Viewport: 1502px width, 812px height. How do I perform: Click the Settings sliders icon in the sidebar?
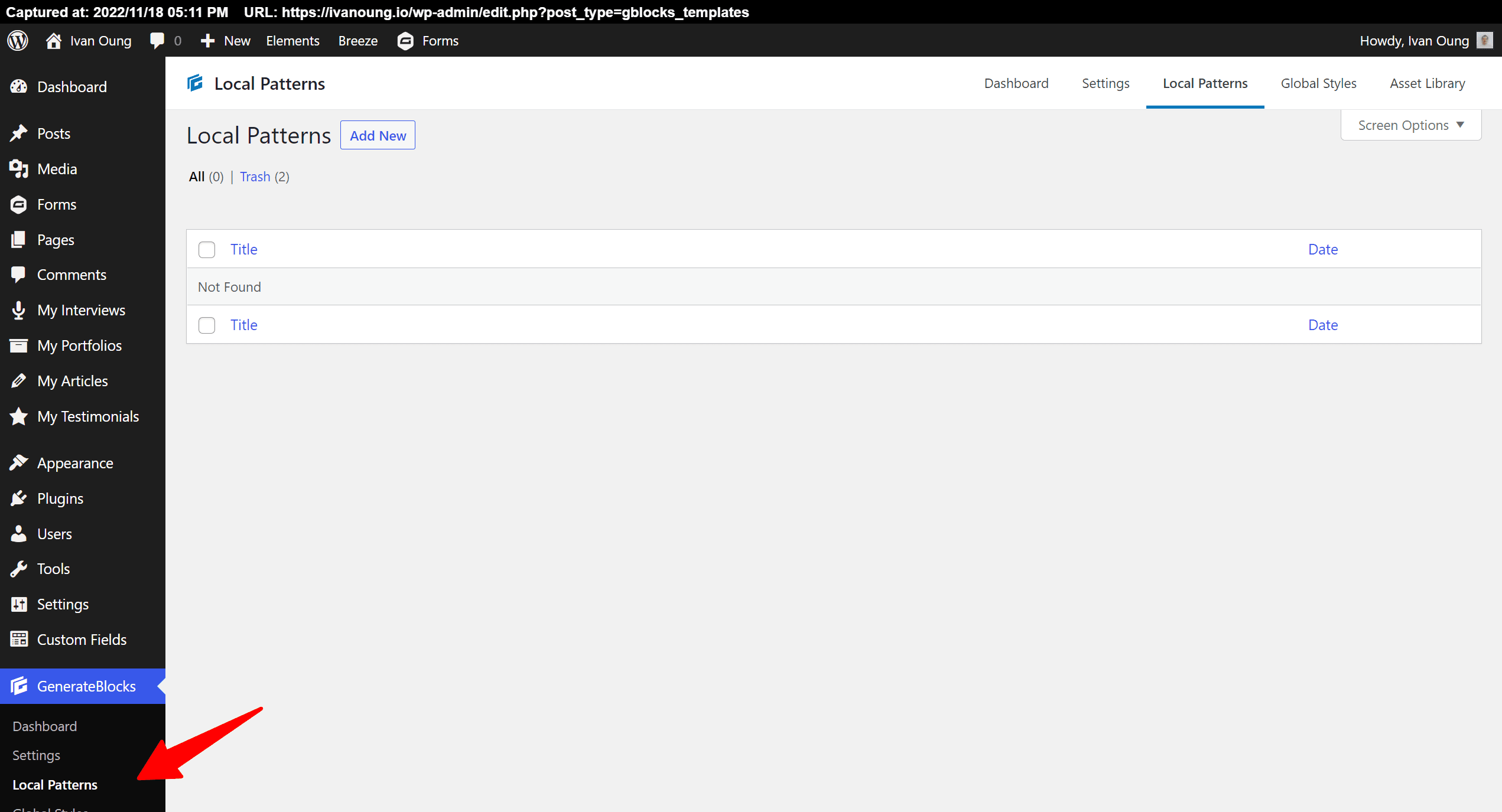(19, 604)
